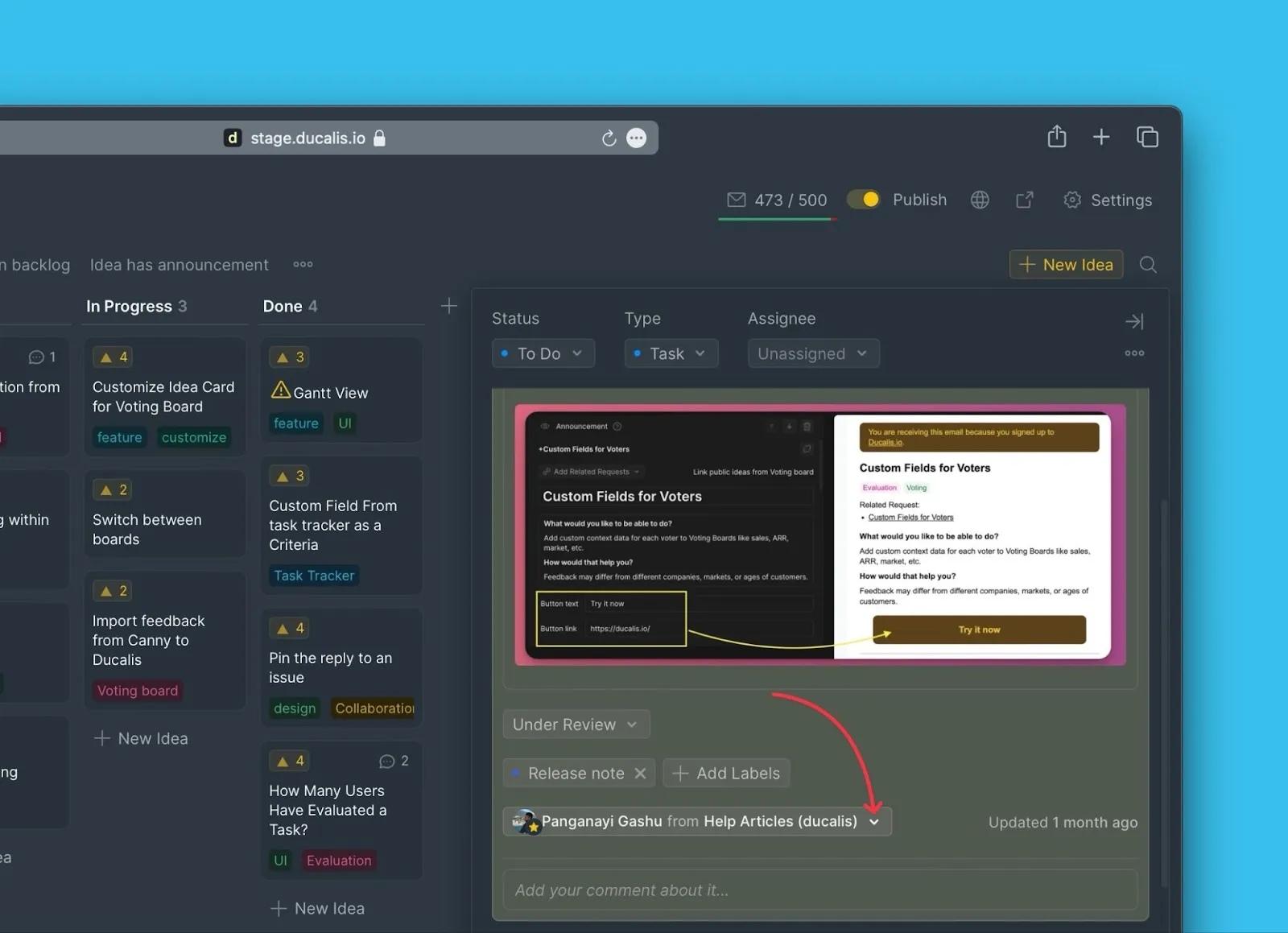Add a new board column plus icon
1288x933 pixels.
[x=449, y=306]
